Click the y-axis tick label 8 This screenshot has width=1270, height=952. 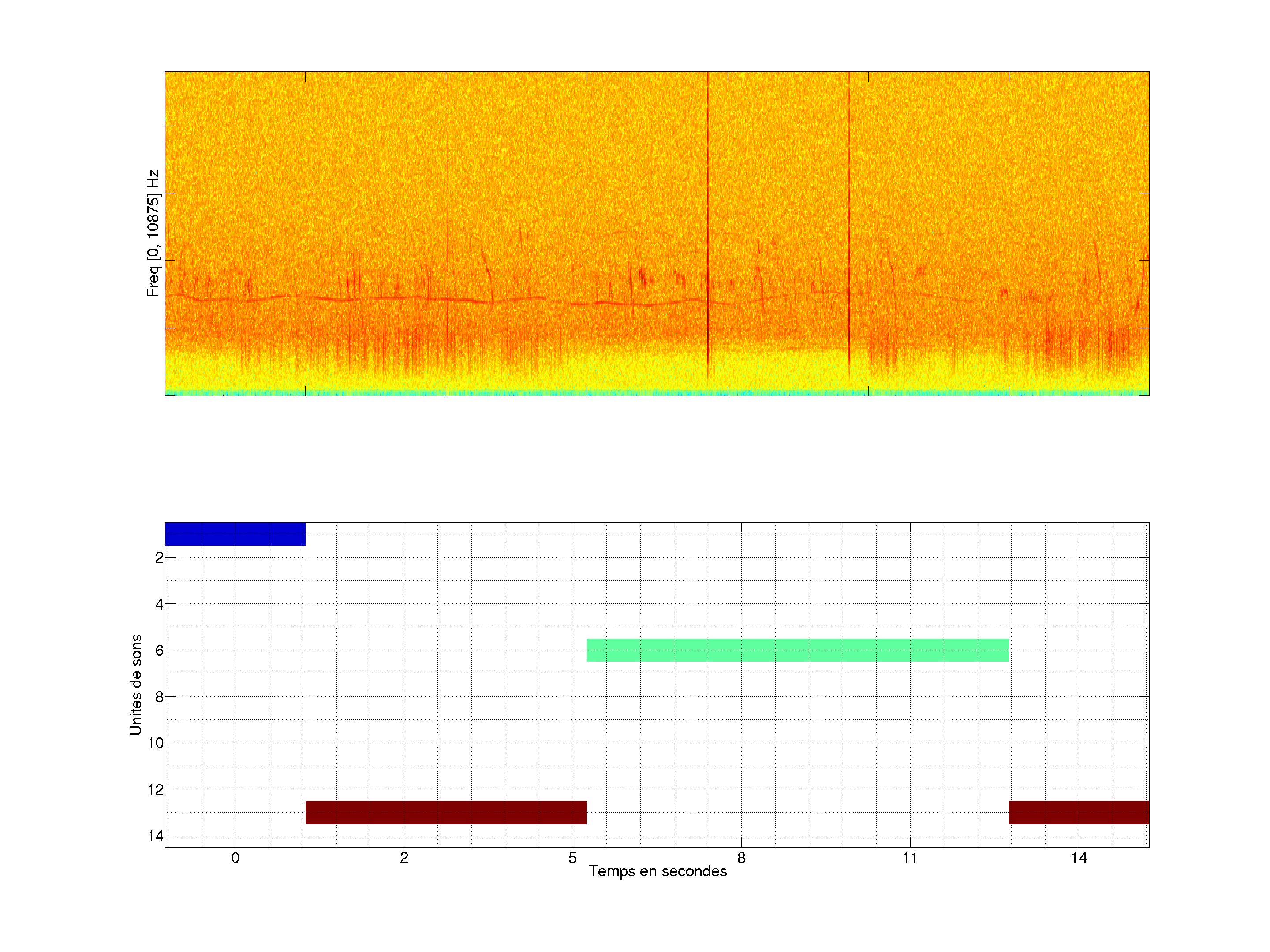coord(159,697)
